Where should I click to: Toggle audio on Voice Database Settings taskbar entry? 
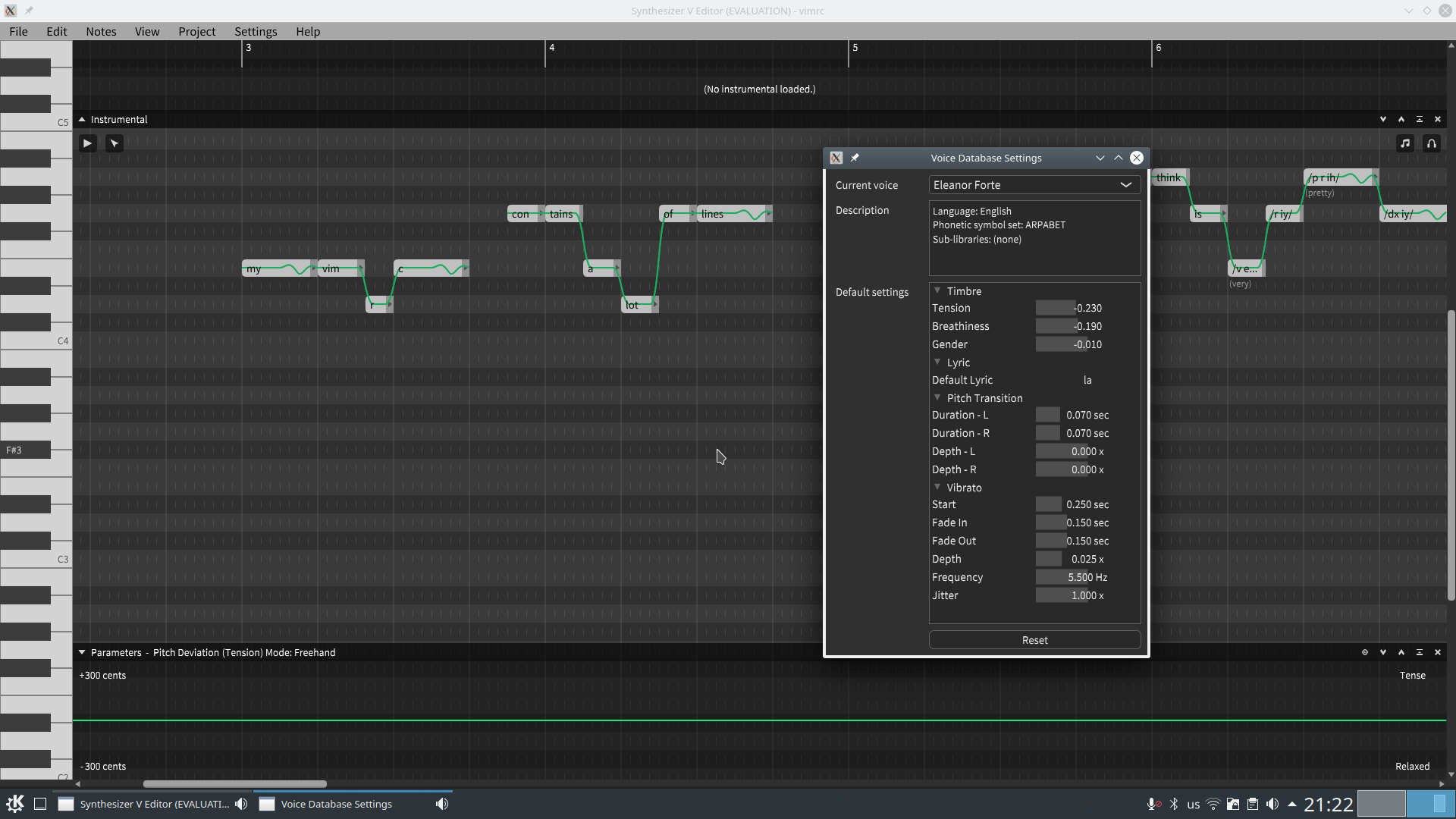tap(442, 804)
